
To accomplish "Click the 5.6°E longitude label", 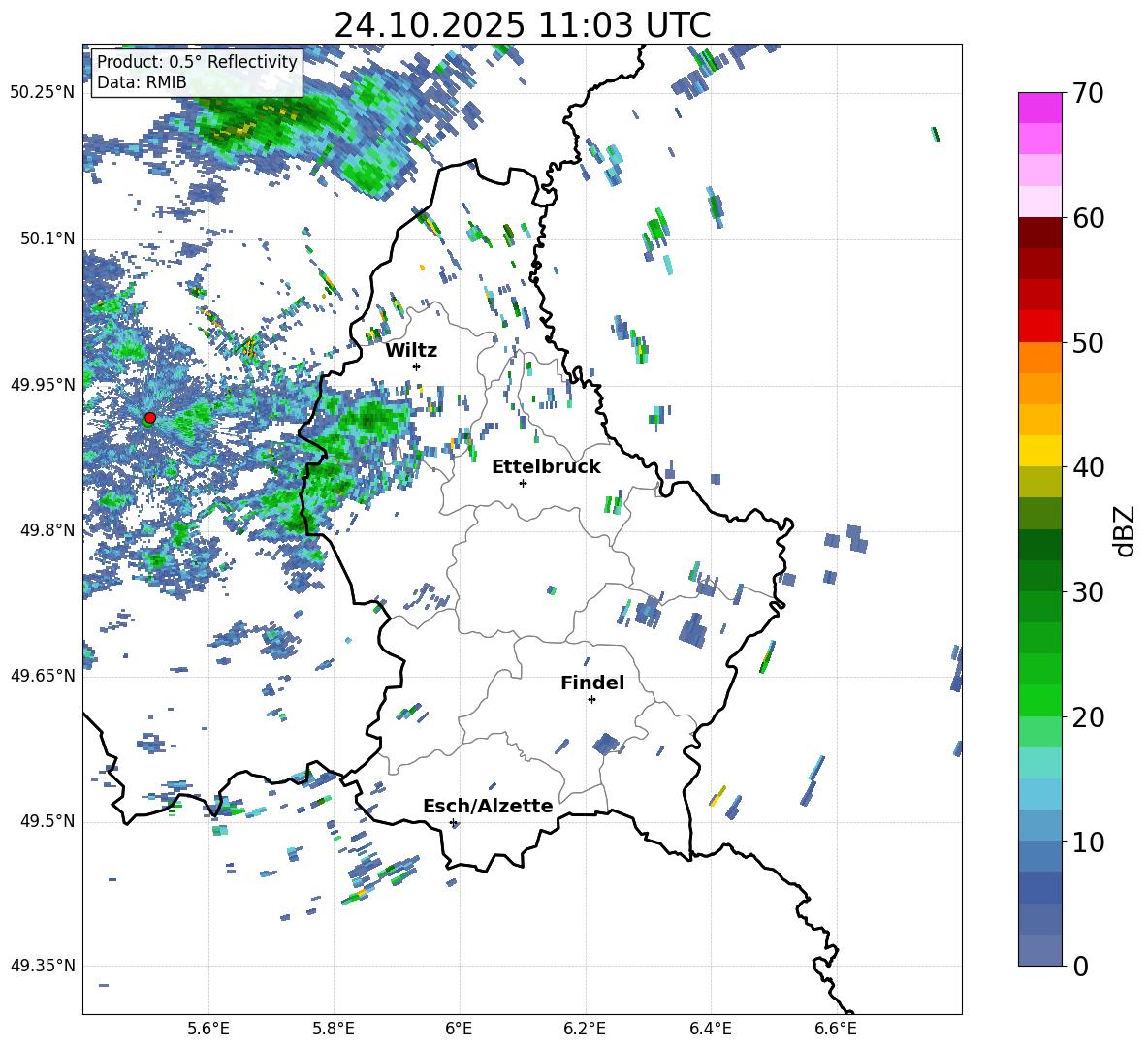I will [x=208, y=1029].
